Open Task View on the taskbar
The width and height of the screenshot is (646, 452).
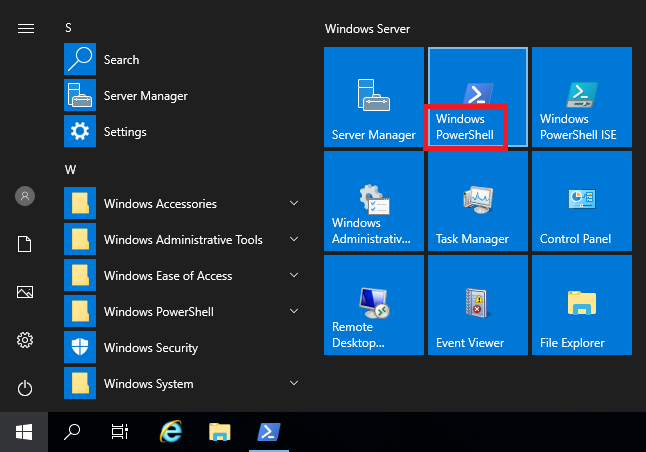tap(120, 432)
